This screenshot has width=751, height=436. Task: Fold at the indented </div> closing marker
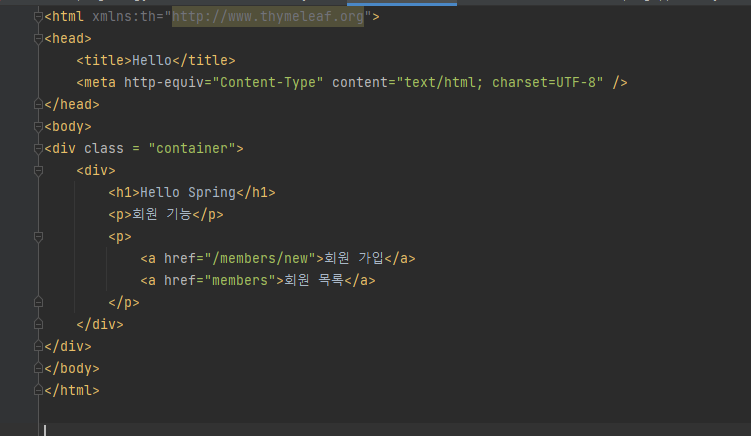tap(39, 324)
